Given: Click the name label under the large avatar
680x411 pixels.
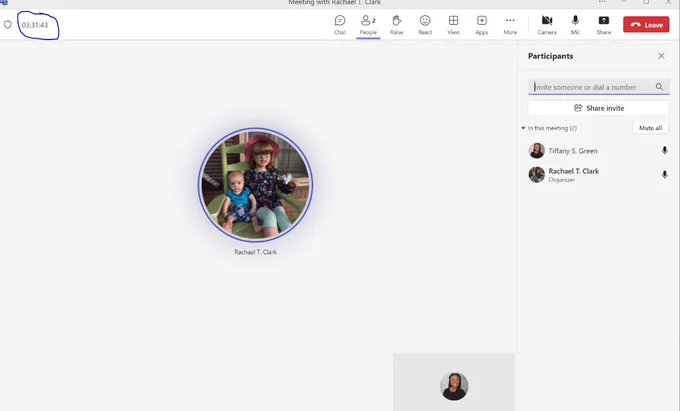Looking at the screenshot, I should [x=255, y=252].
